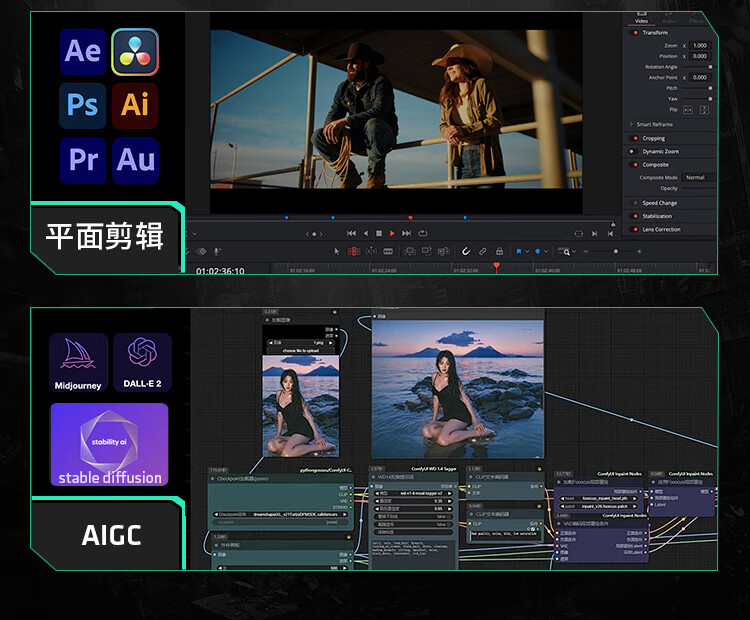Viewport: 750px width, 620px height.
Task: Click the Zoom X value field
Action: coord(699,46)
